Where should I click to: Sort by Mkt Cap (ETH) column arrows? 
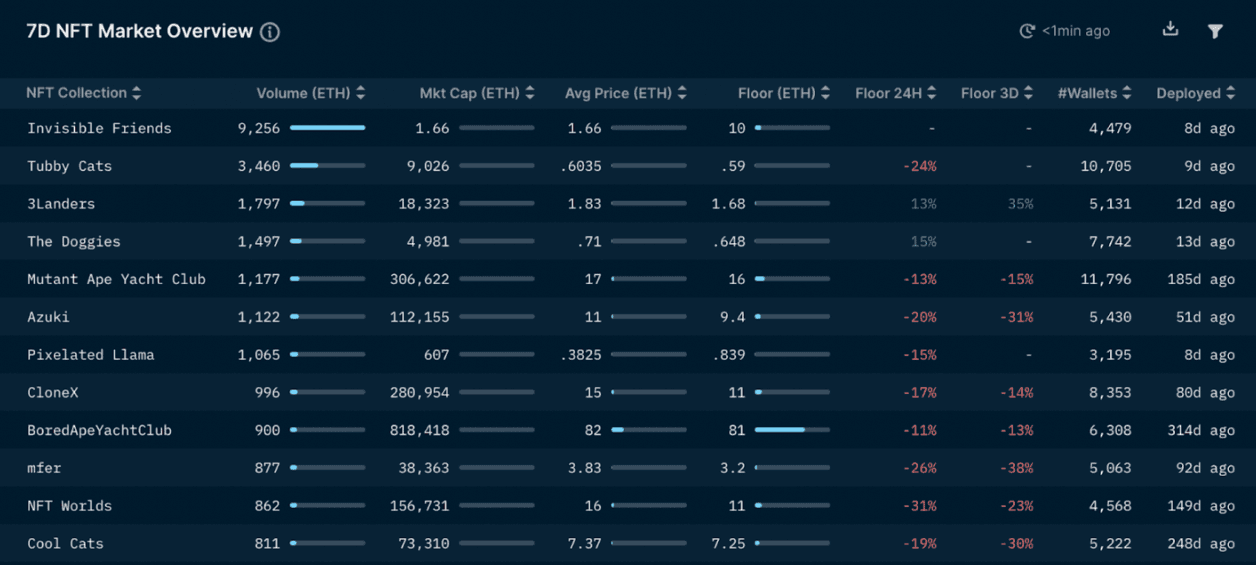pos(530,93)
